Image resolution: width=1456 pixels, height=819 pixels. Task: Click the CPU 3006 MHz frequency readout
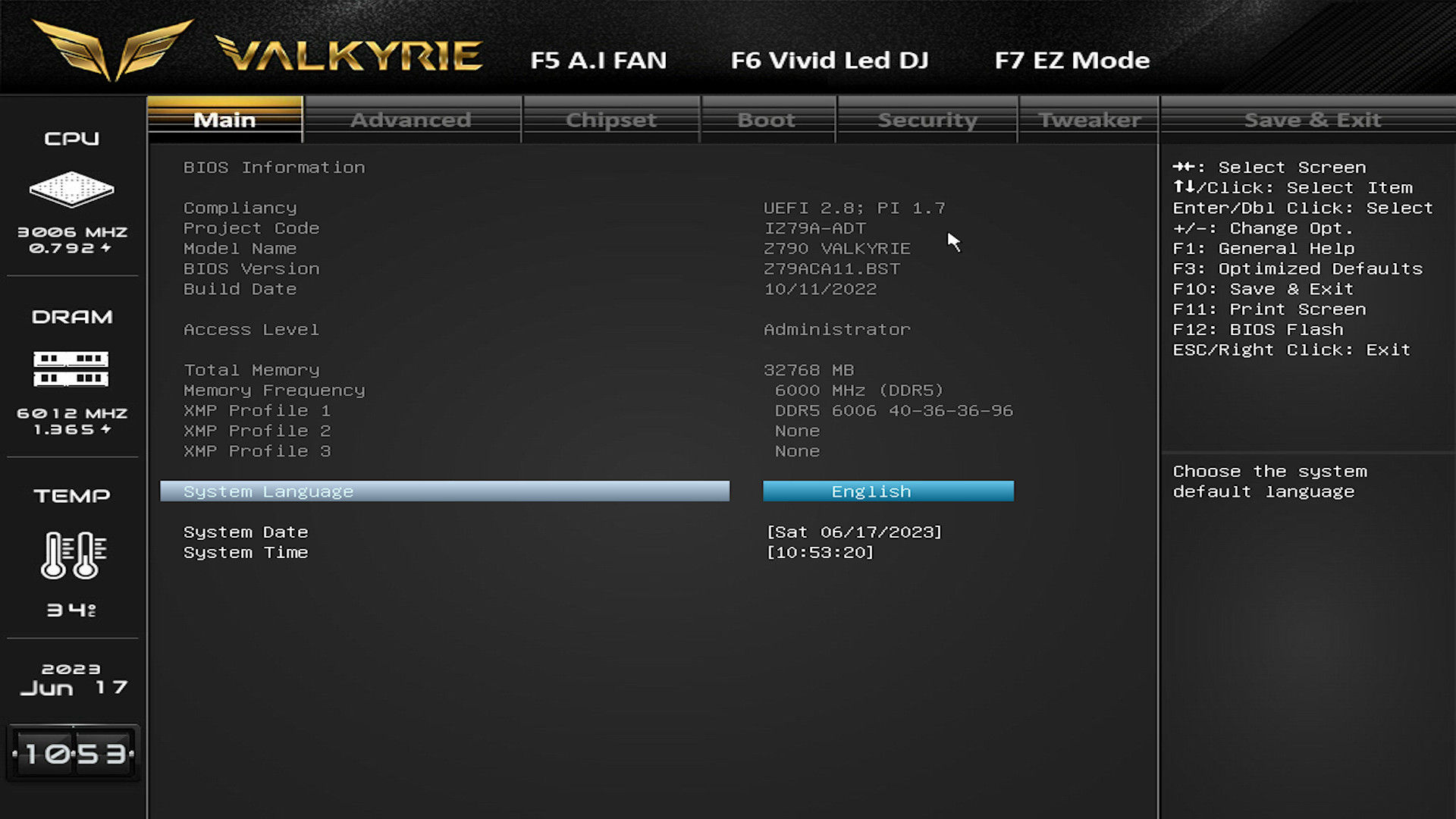click(72, 232)
